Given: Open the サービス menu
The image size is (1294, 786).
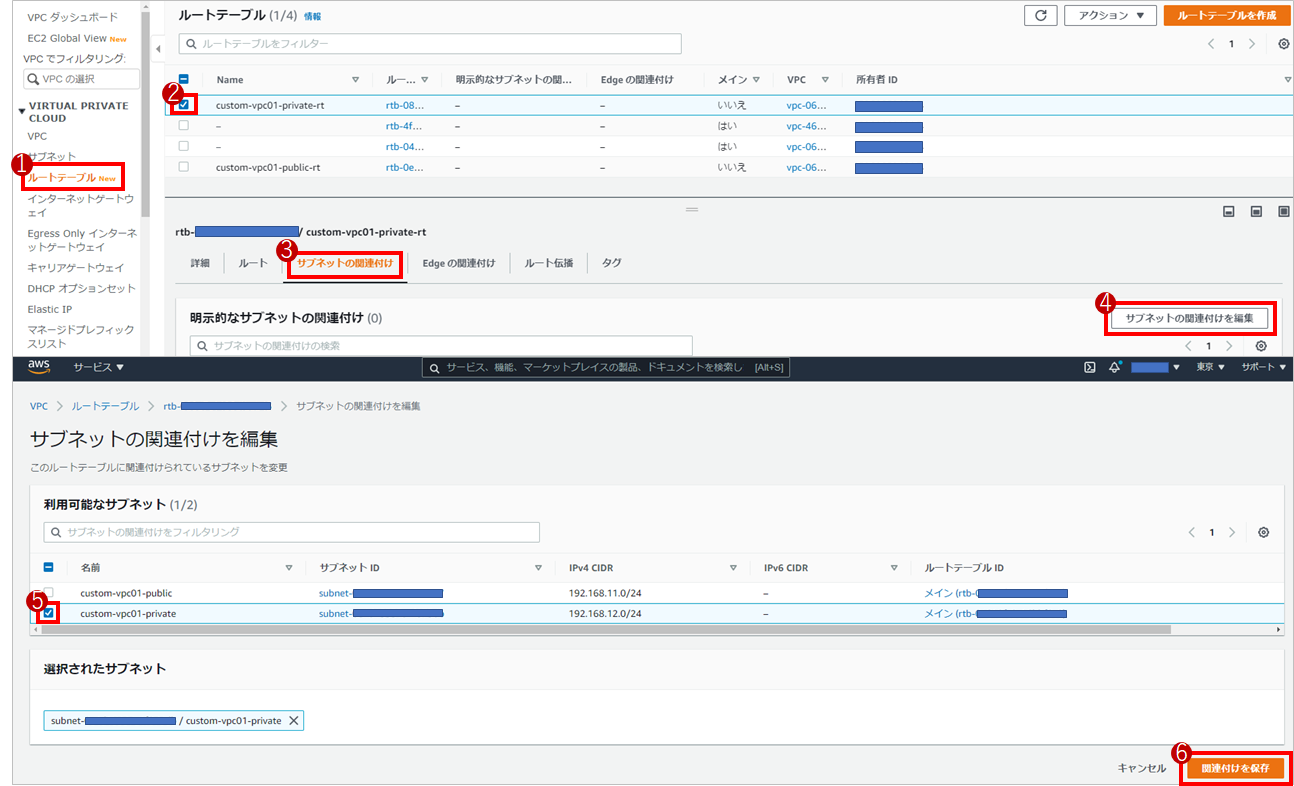Looking at the screenshot, I should (98, 367).
